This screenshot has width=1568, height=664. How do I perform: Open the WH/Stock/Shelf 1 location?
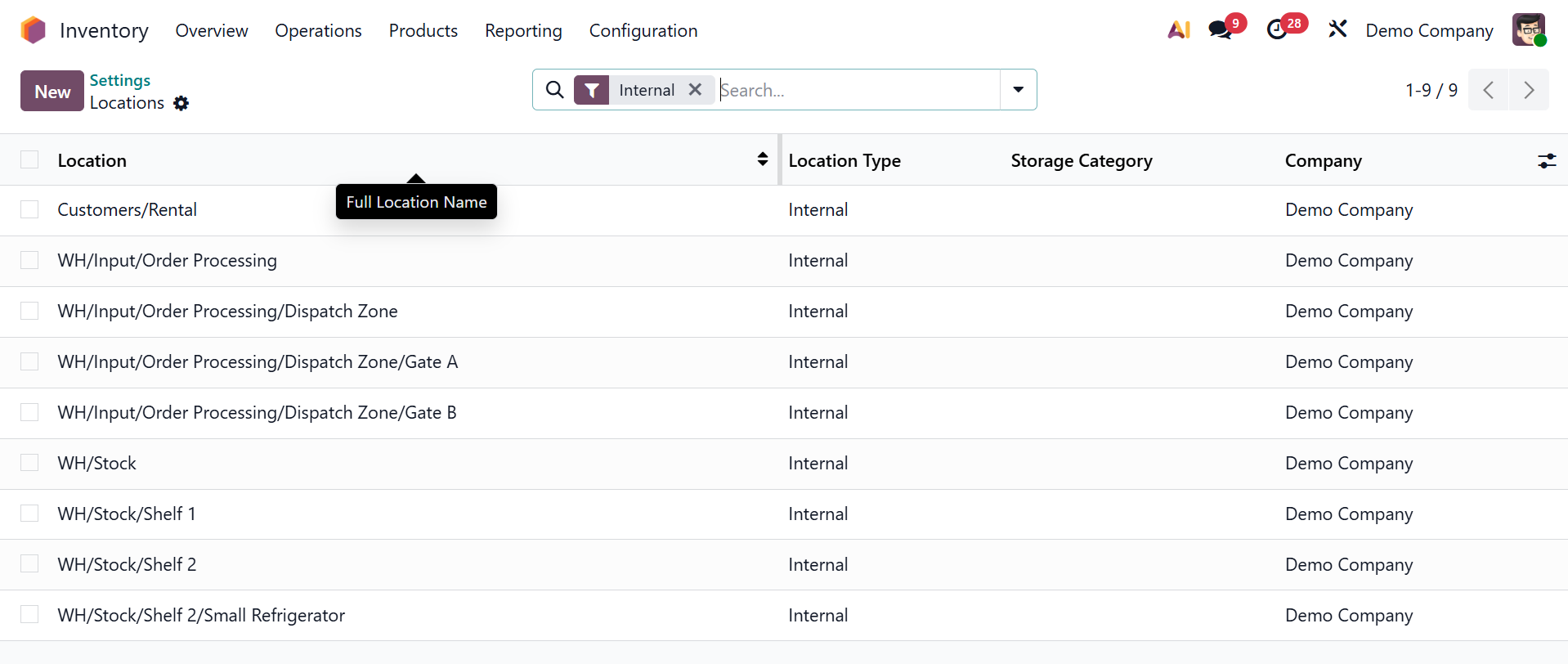(x=126, y=514)
